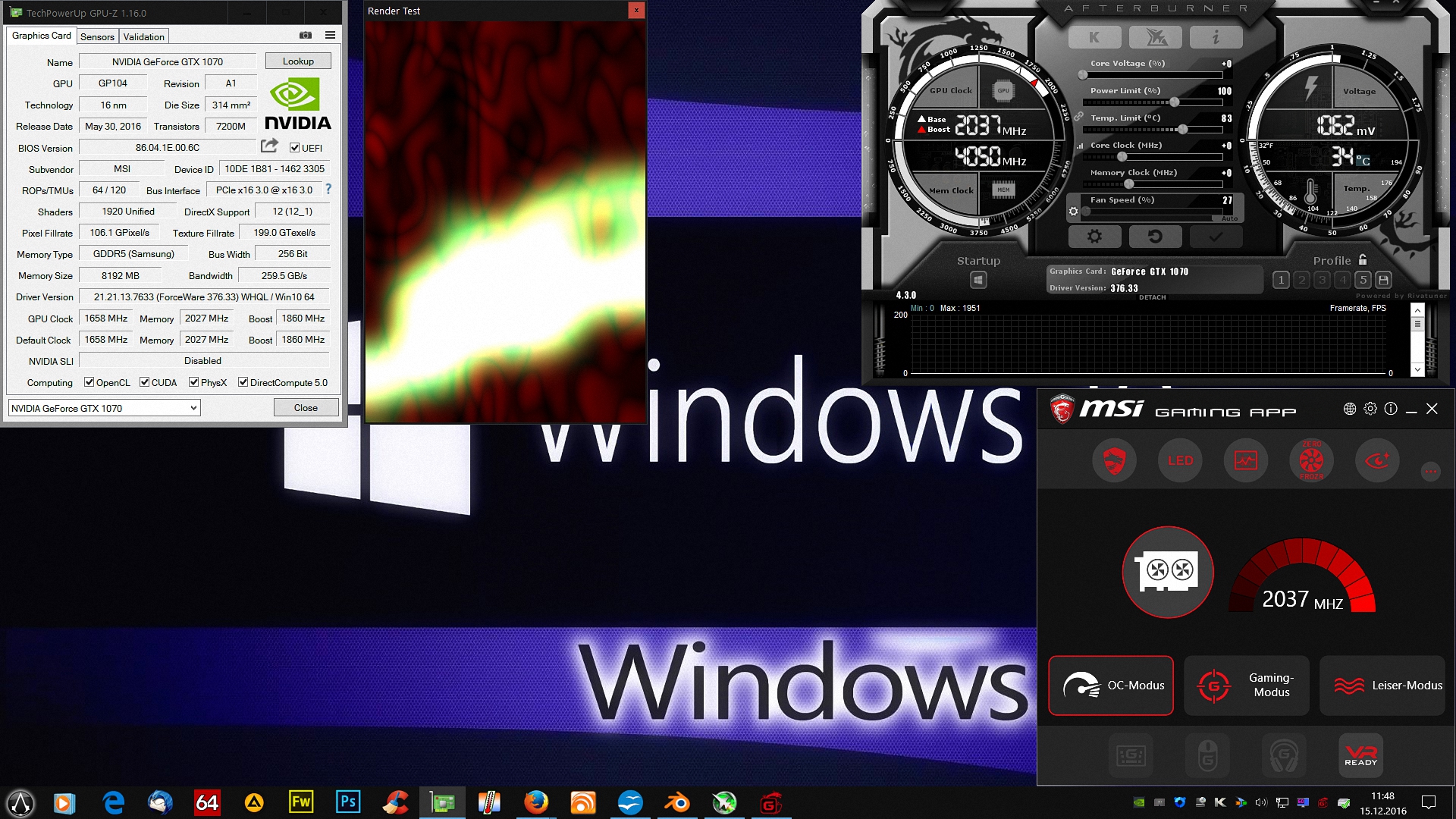Switch to the Sensors tab

tap(97, 36)
